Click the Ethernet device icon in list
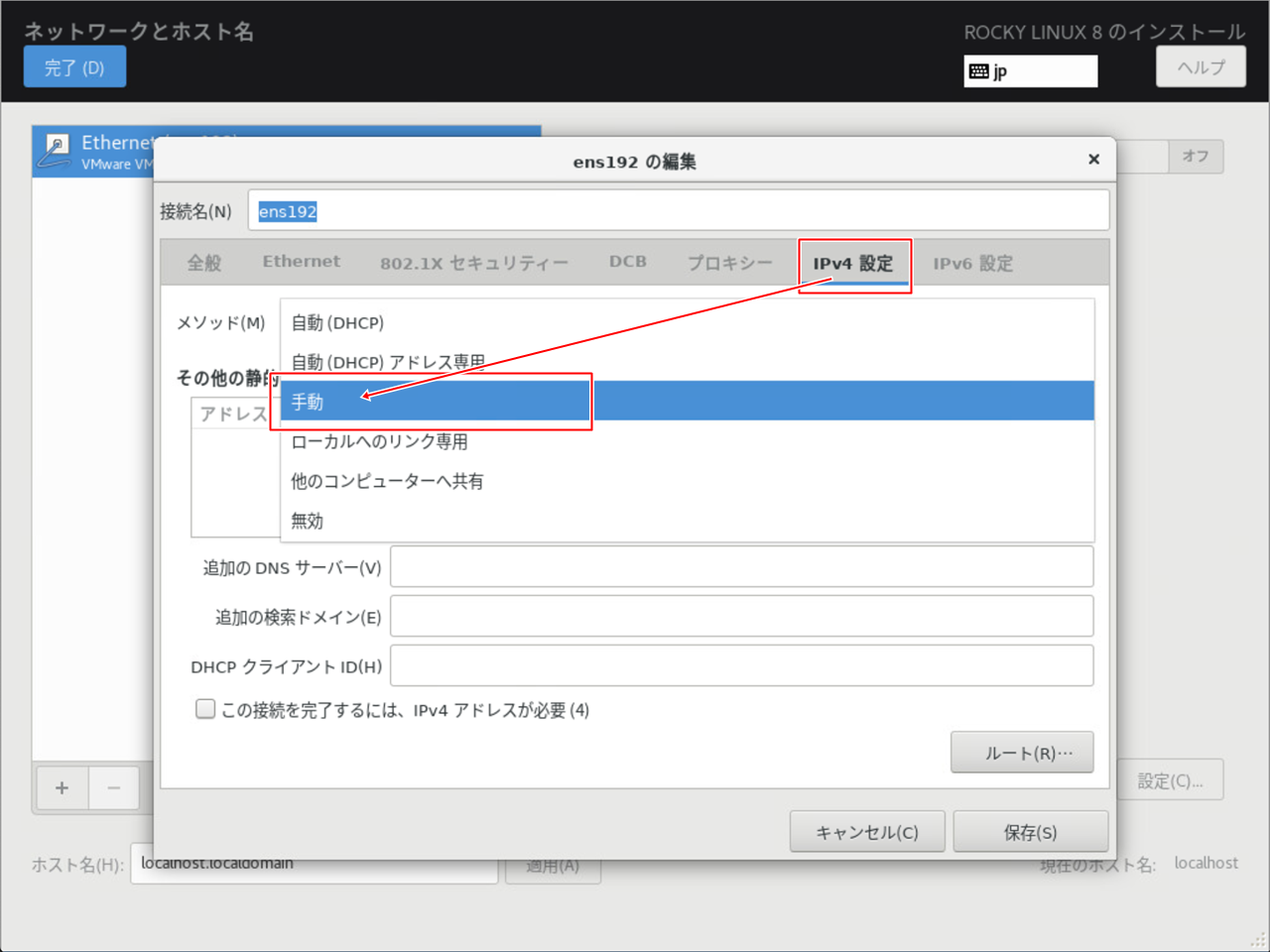 pos(56,151)
